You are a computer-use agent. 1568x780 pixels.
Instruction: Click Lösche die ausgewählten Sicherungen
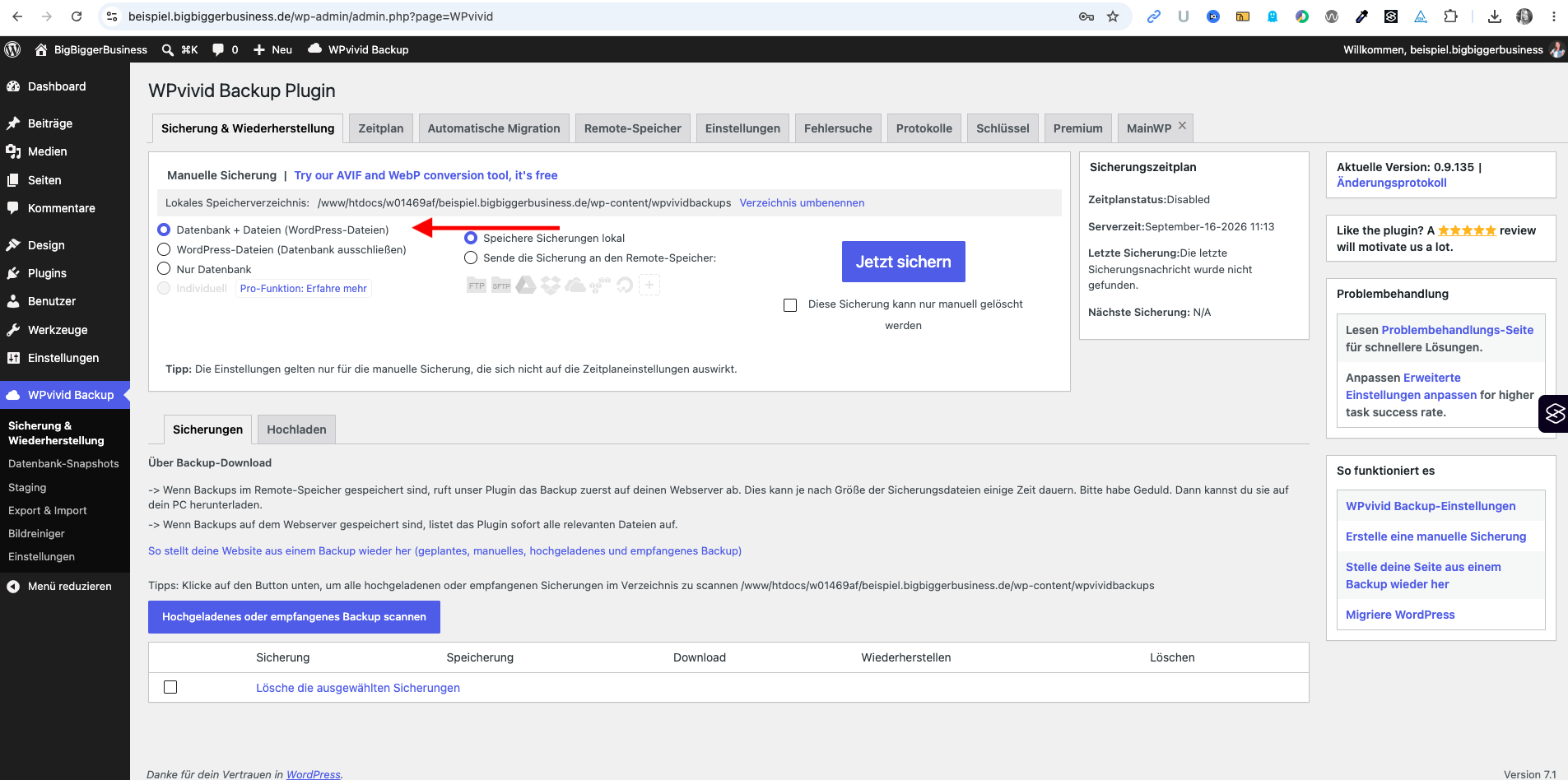tap(358, 688)
